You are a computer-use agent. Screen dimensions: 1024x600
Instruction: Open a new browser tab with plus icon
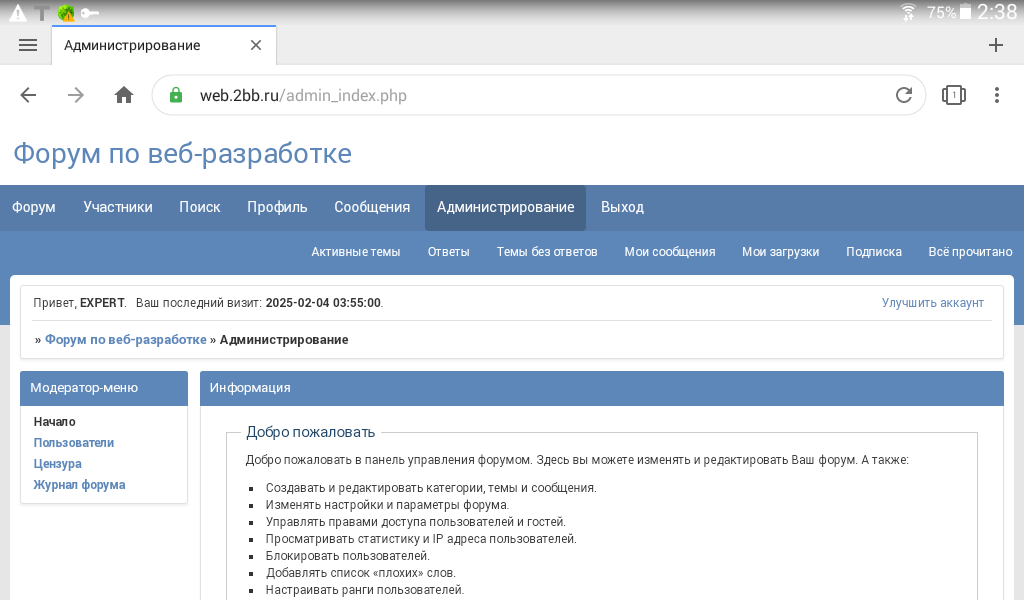tap(995, 45)
